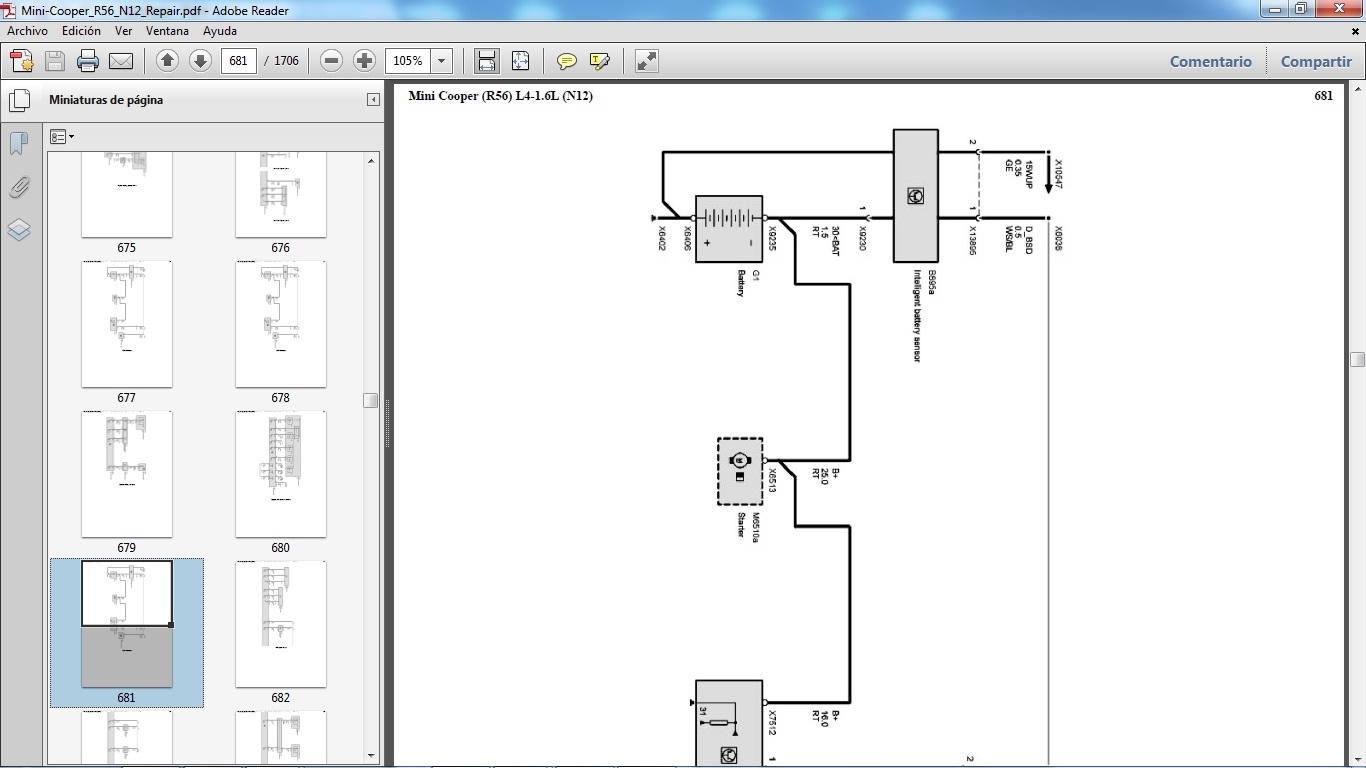The width and height of the screenshot is (1366, 768).
Task: Save the document with the floppy disk icon
Action: (55, 61)
